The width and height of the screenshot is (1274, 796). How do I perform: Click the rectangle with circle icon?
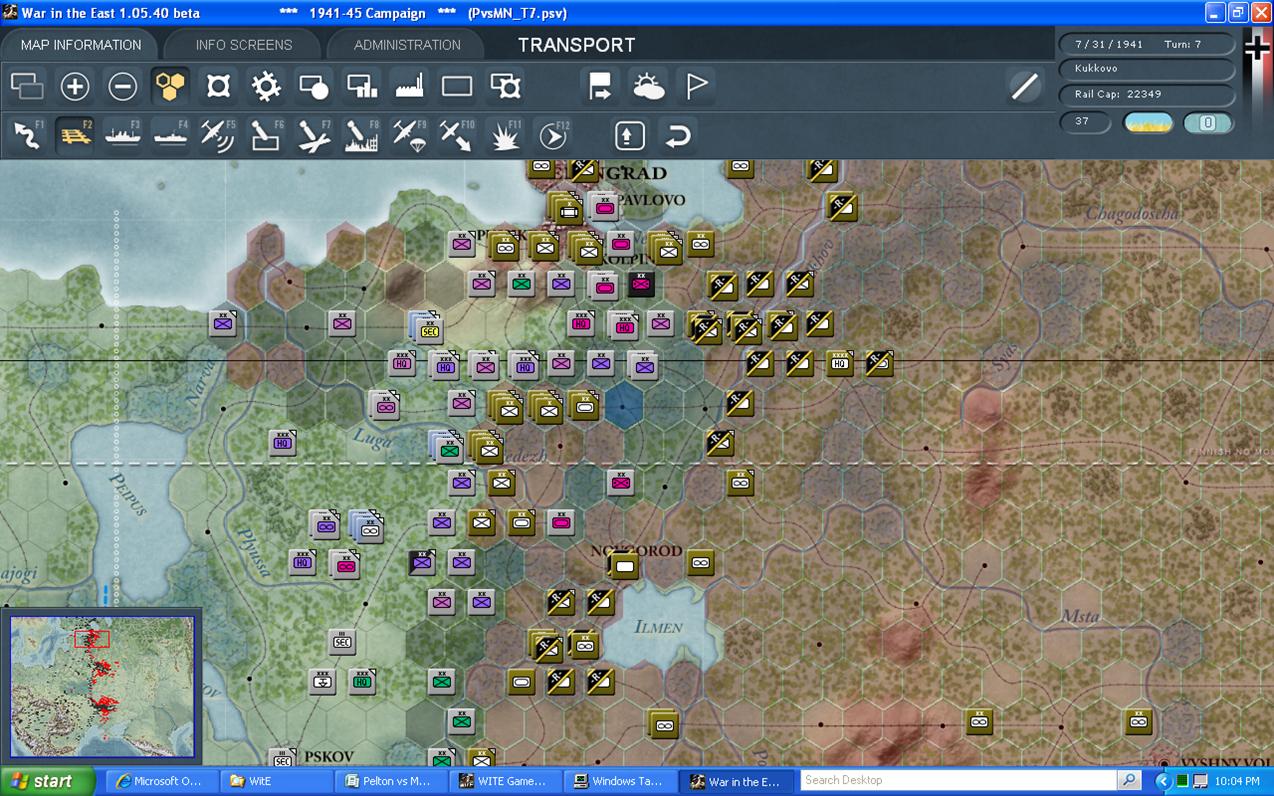coord(314,87)
